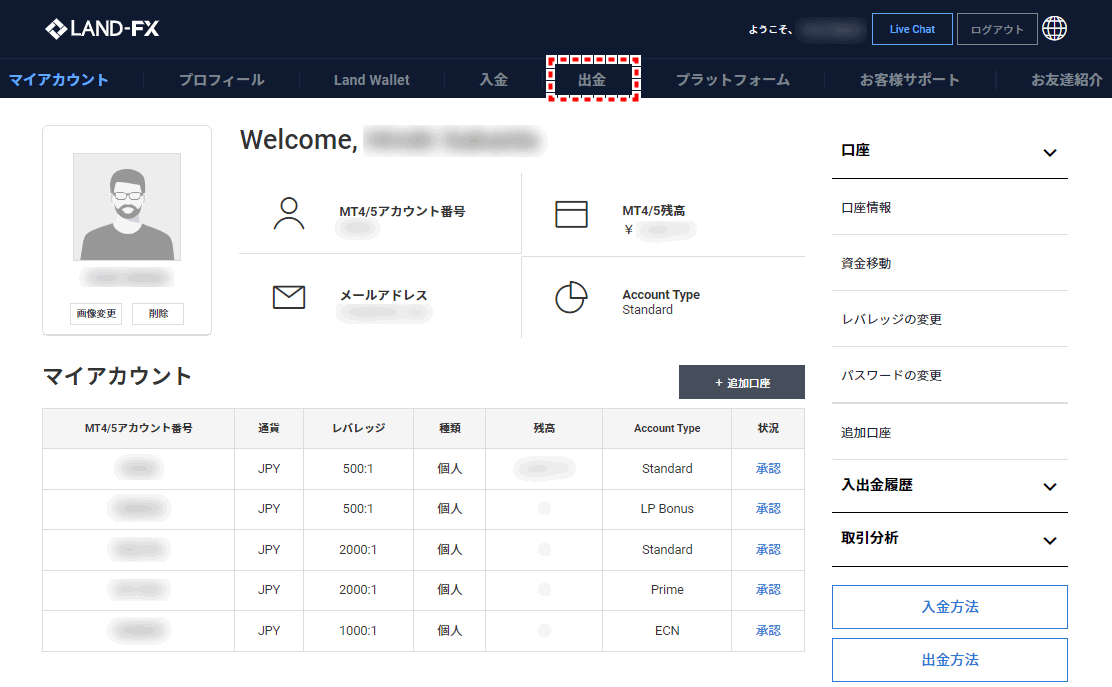Open the お友達紹介 menu
This screenshot has width=1112, height=687.
point(1067,79)
